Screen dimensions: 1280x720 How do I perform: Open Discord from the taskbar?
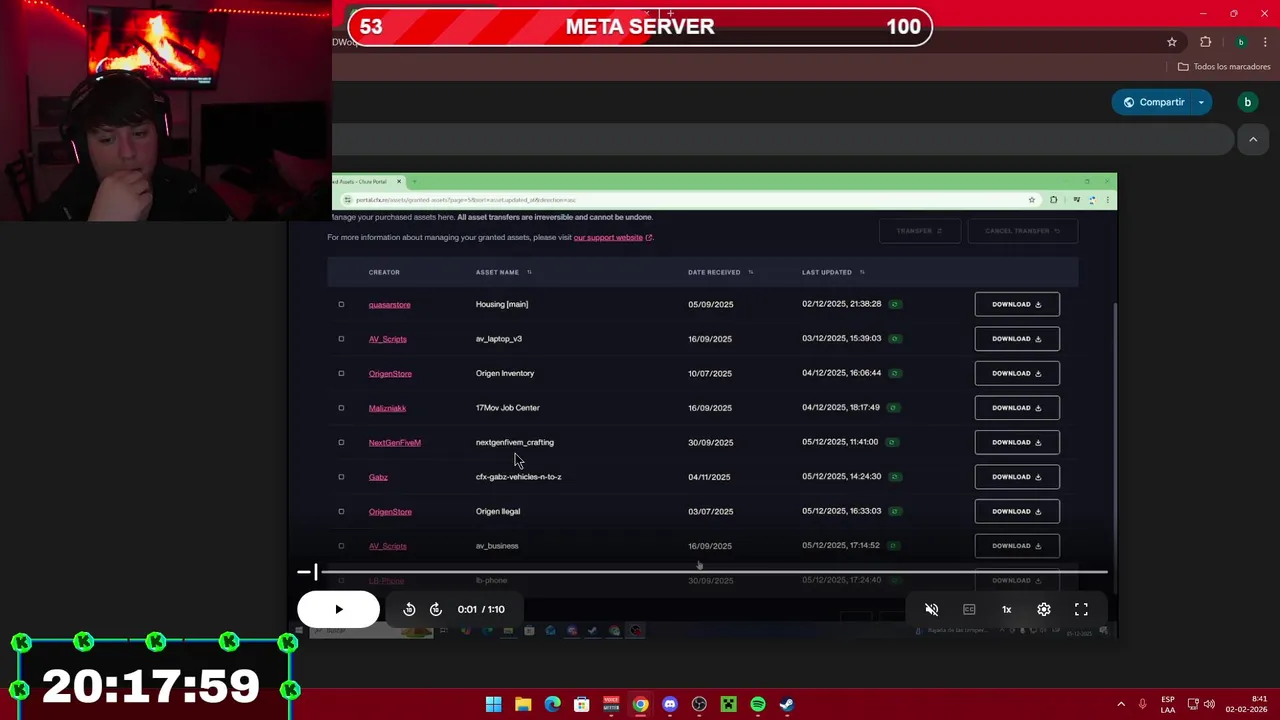[670, 705]
